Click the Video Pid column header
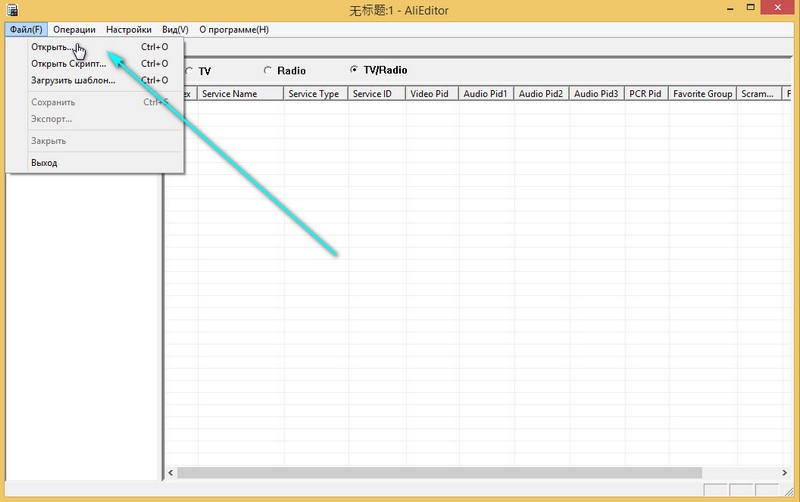 pos(432,94)
